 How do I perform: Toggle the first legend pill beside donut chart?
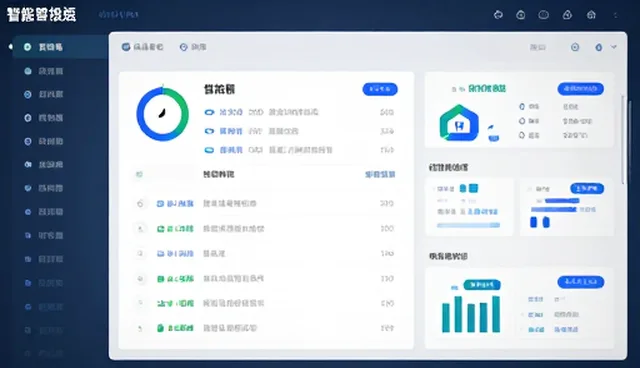click(x=209, y=112)
